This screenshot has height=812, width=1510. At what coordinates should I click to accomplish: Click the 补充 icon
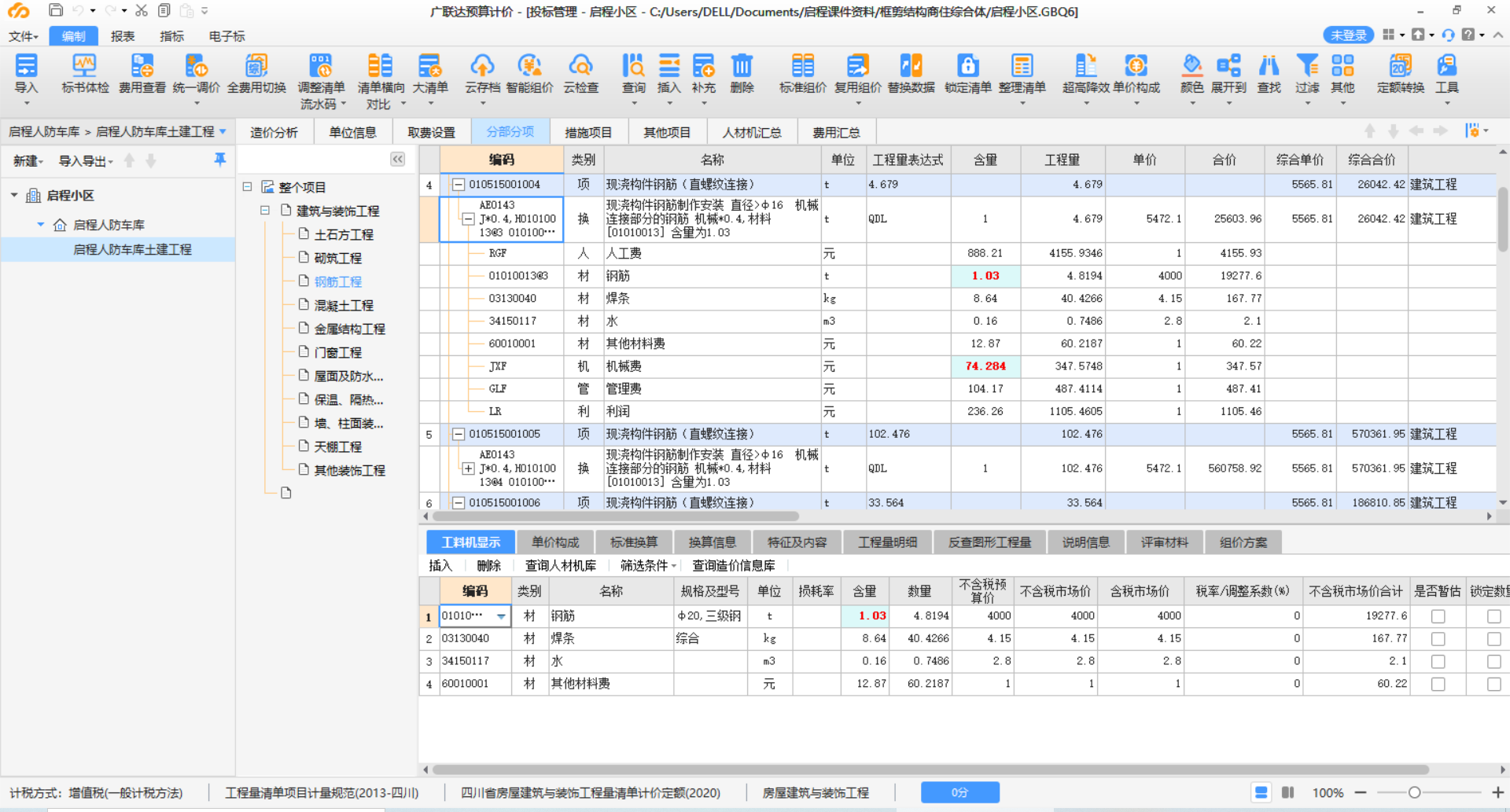tap(703, 66)
